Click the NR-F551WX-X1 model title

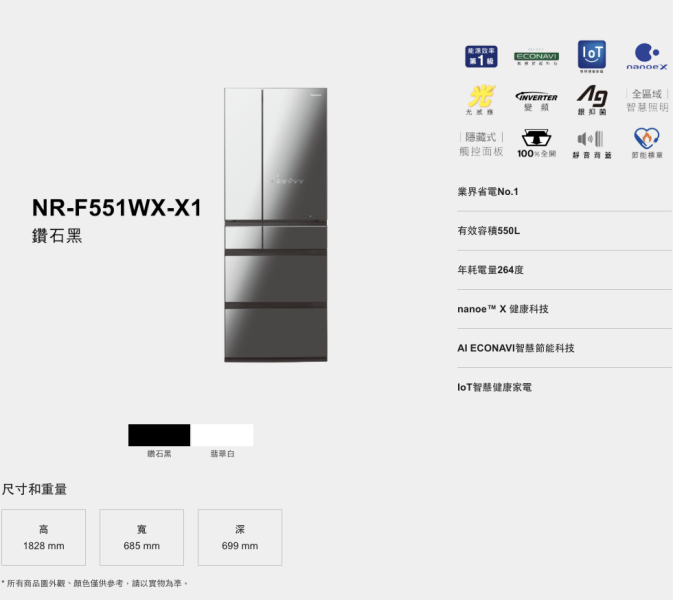[117, 208]
